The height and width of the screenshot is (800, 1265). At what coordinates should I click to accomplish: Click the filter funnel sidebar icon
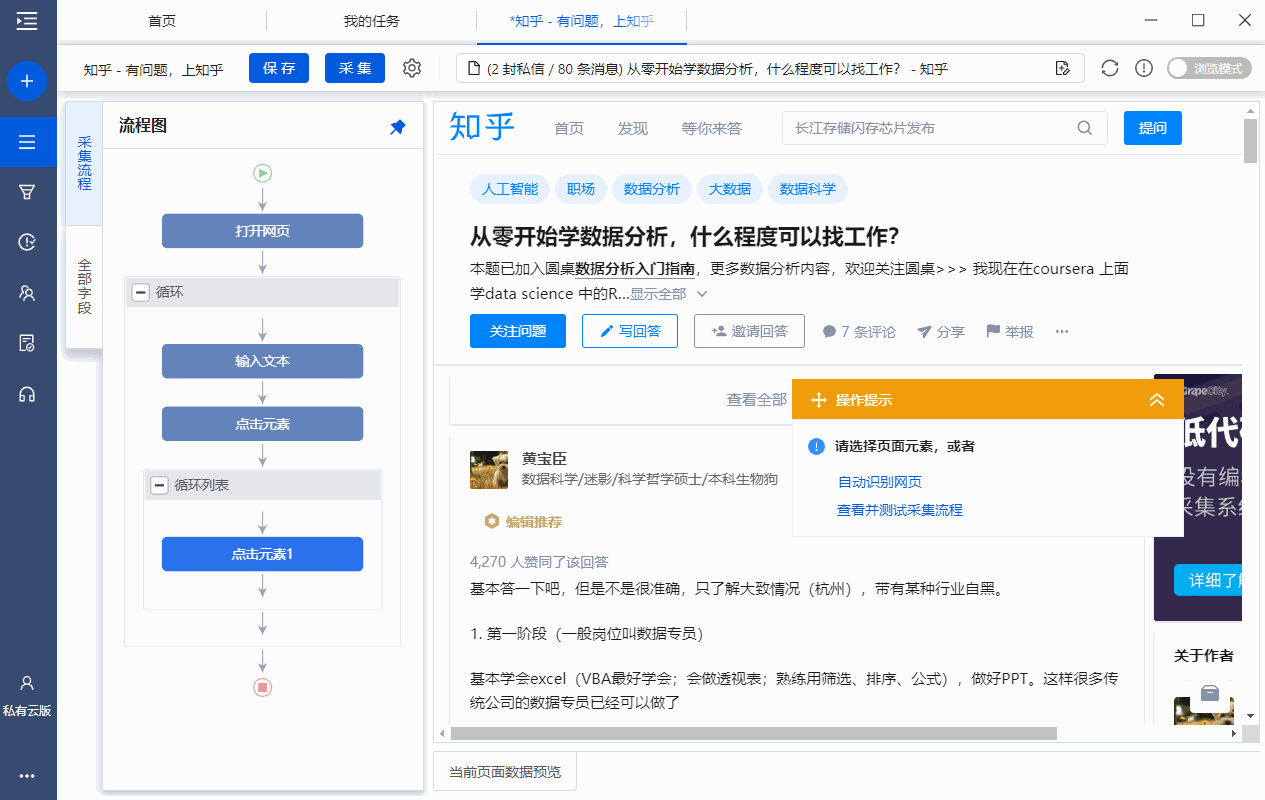click(27, 192)
